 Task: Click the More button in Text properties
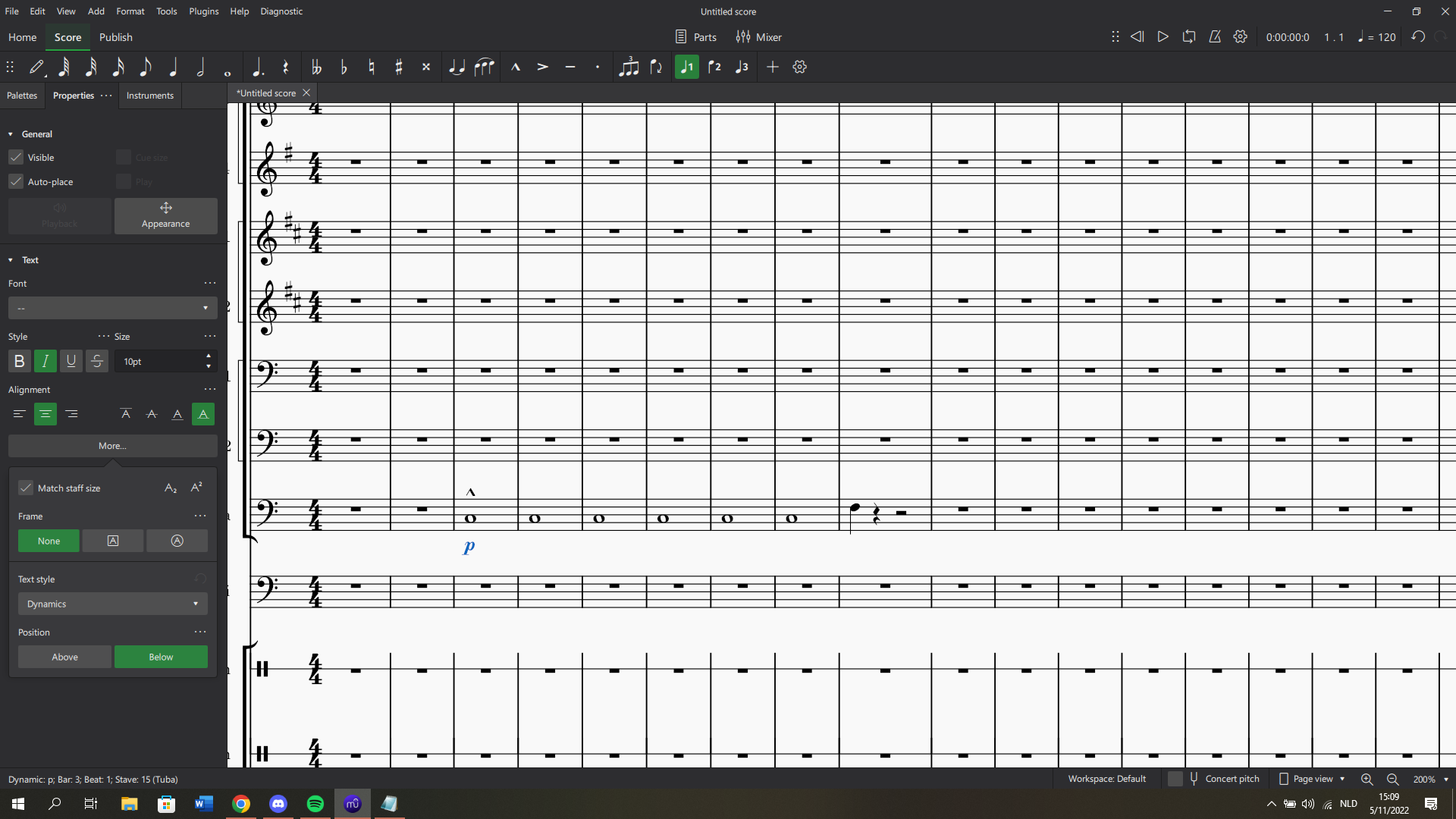pyautogui.click(x=111, y=446)
